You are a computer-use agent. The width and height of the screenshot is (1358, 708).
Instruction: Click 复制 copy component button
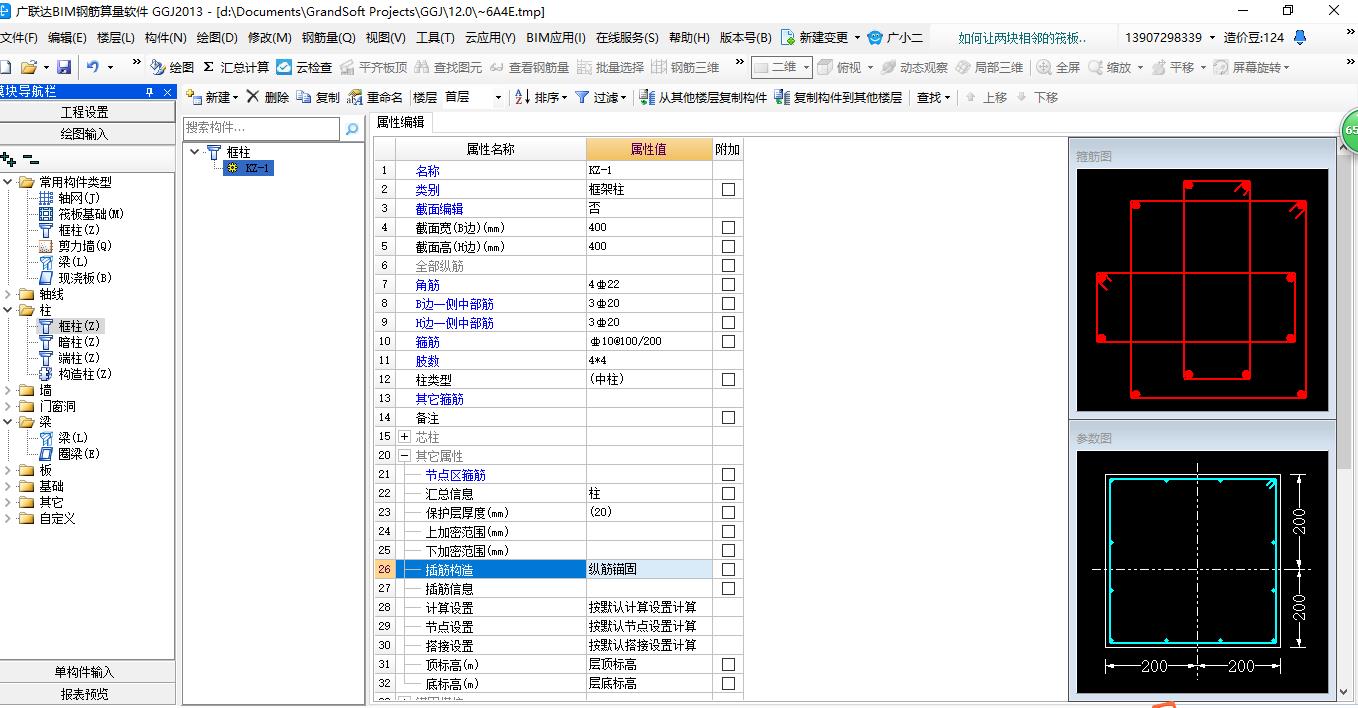coord(318,97)
